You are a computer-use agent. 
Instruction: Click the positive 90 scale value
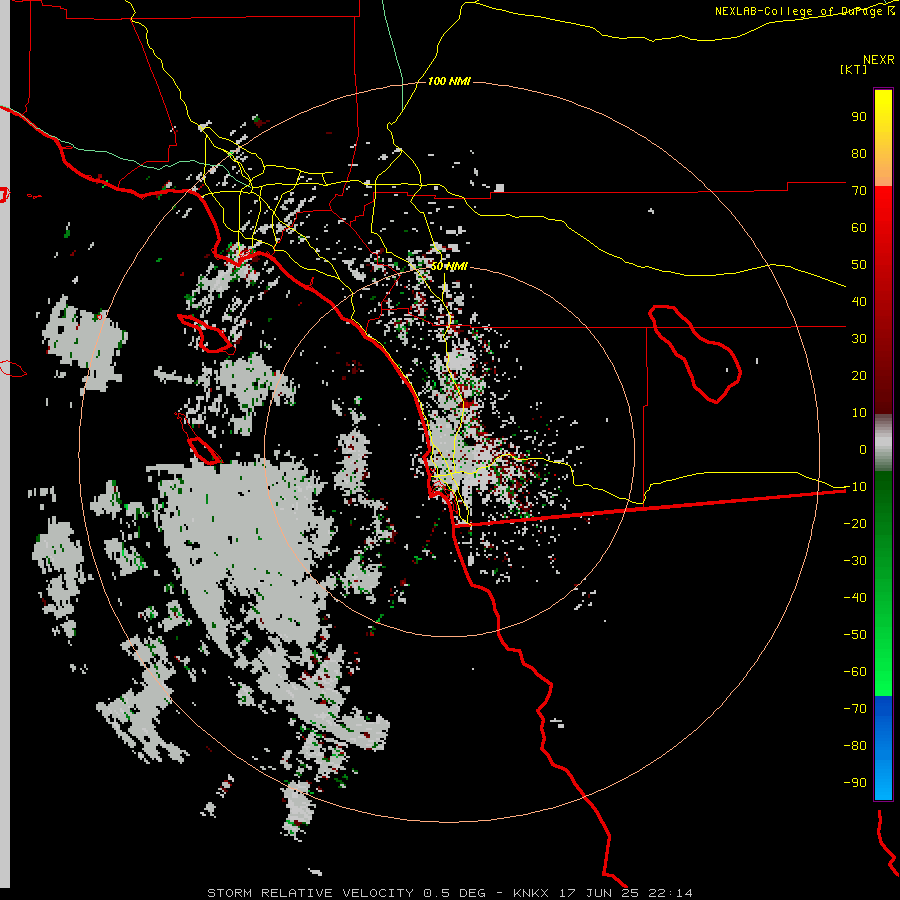[x=859, y=117]
